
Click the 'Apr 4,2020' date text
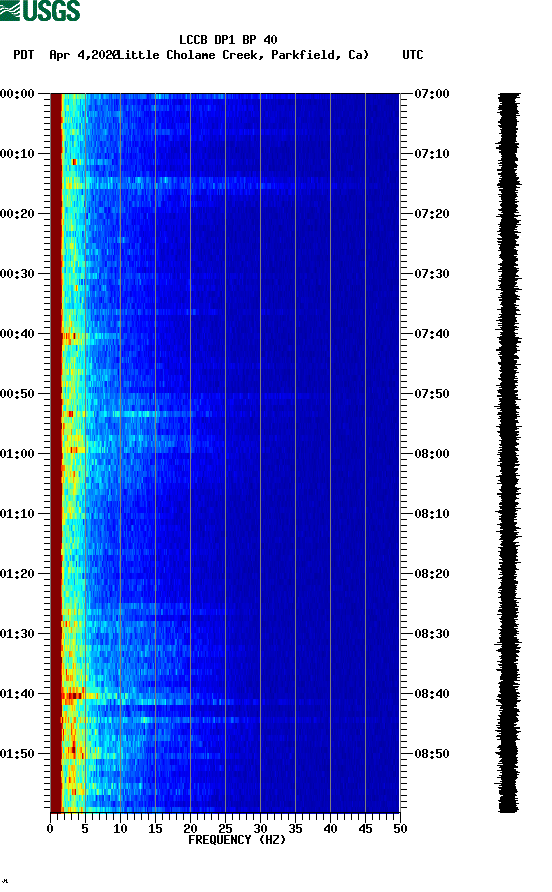(84, 55)
